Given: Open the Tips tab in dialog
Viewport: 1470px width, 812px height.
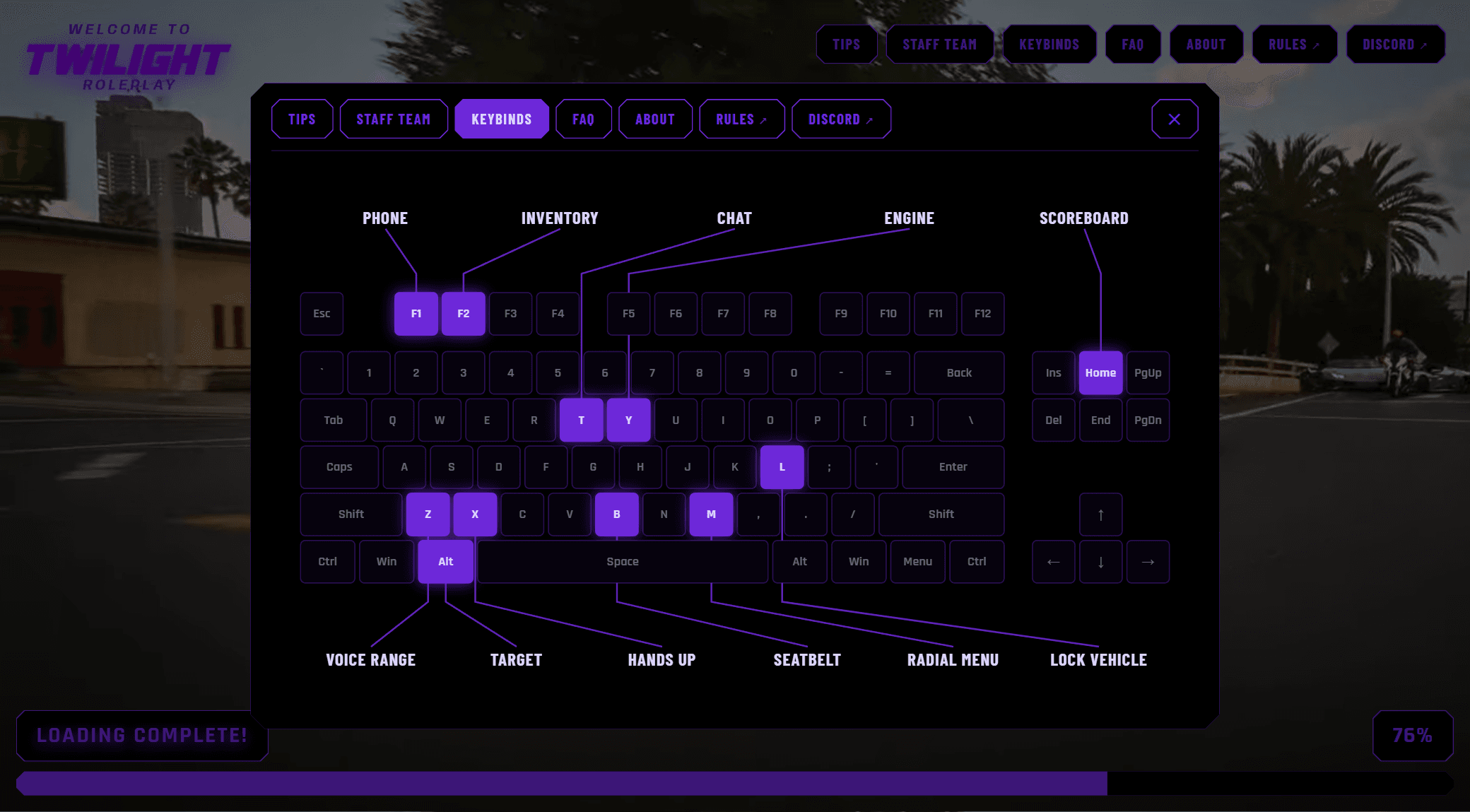Looking at the screenshot, I should tap(302, 119).
